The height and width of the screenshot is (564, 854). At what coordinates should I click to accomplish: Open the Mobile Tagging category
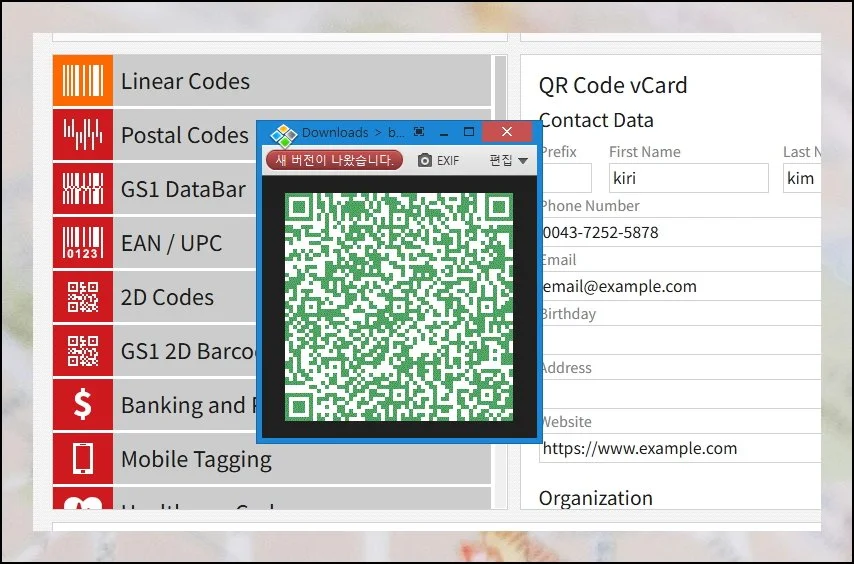point(196,459)
